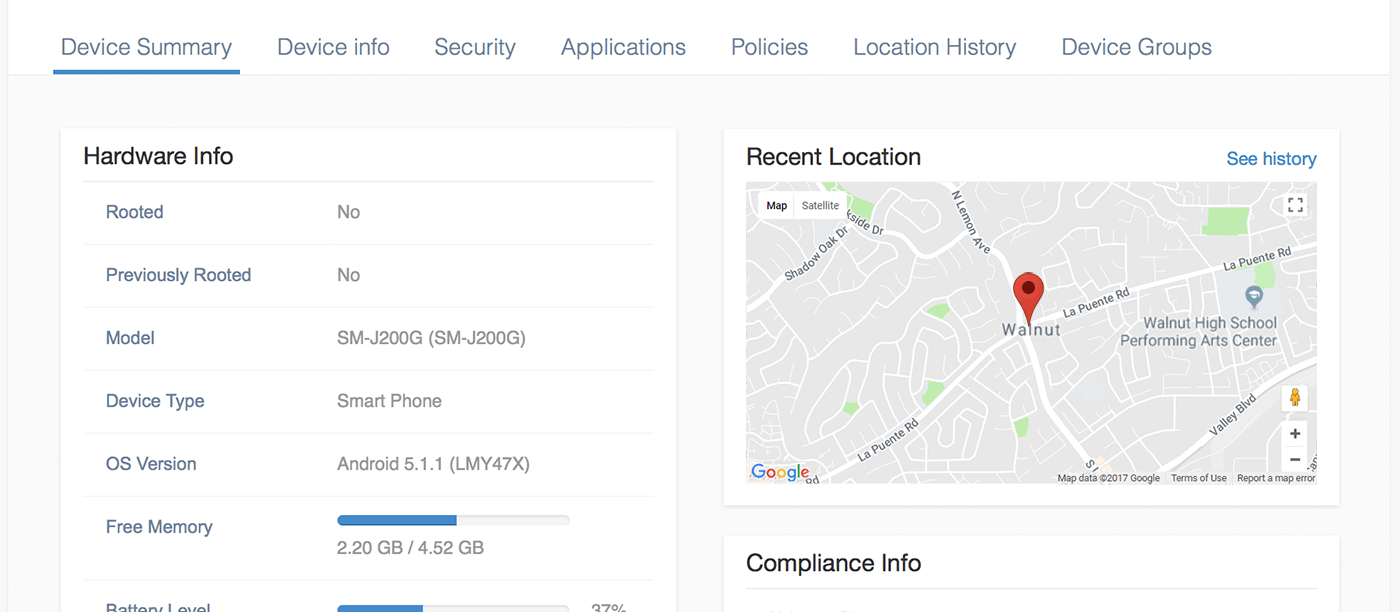View the Location History tab
Screen dimensions: 1400x612
pos(934,47)
